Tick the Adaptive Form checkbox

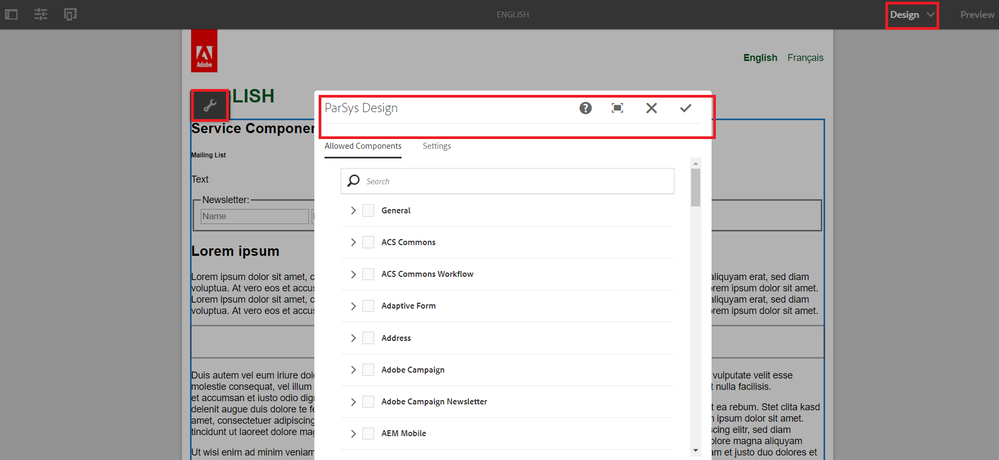(x=368, y=306)
